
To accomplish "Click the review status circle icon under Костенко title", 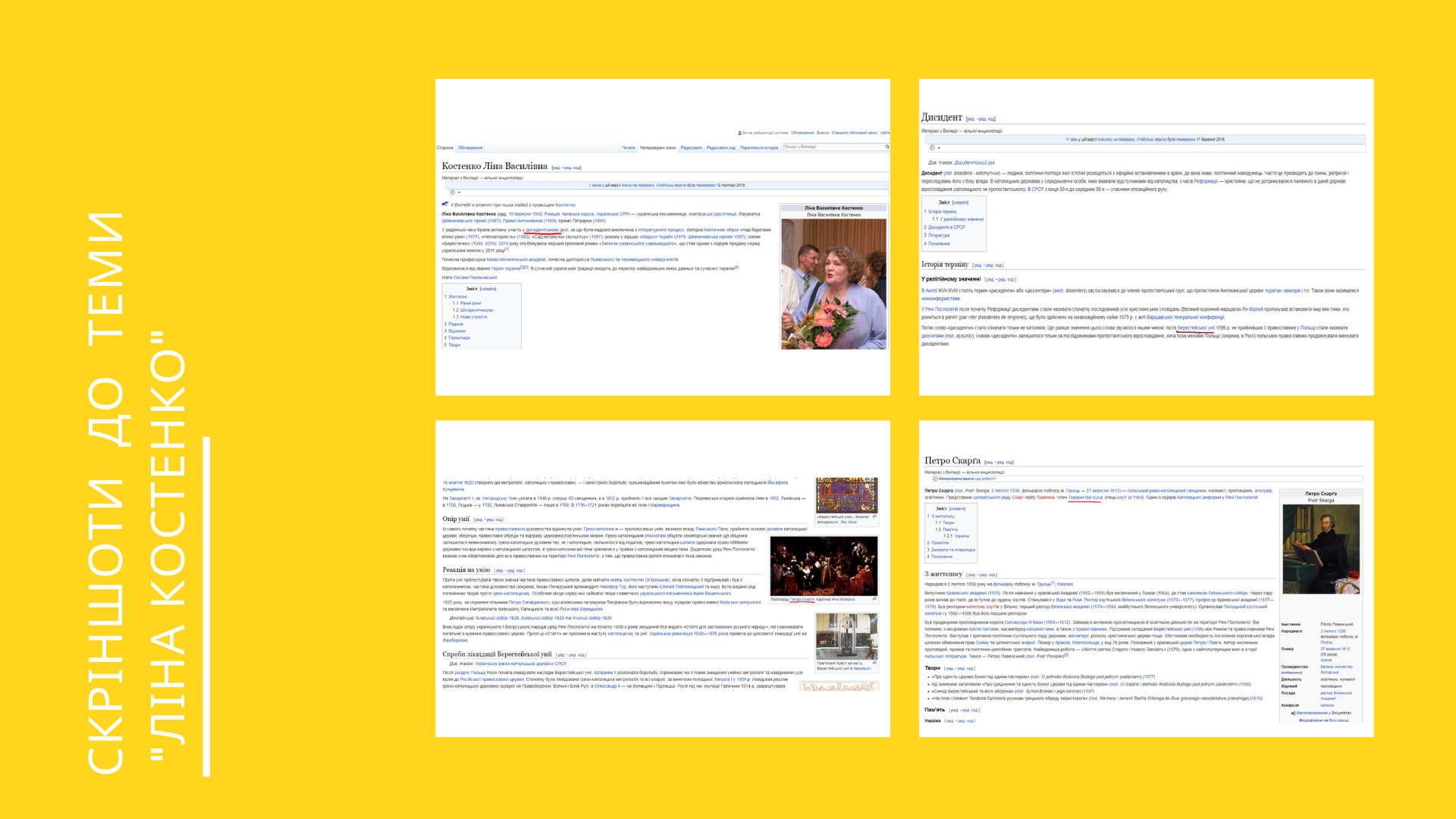I will 453,193.
